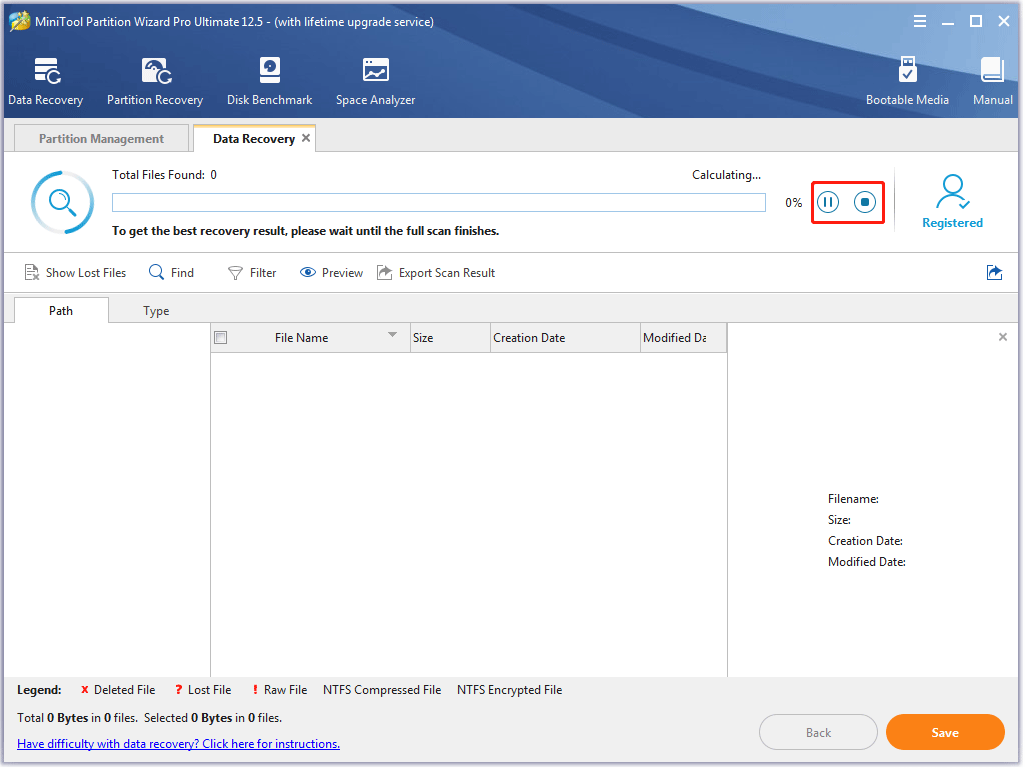Image resolution: width=1025 pixels, height=768 pixels.
Task: Close the Data Recovery tab
Action: point(306,138)
